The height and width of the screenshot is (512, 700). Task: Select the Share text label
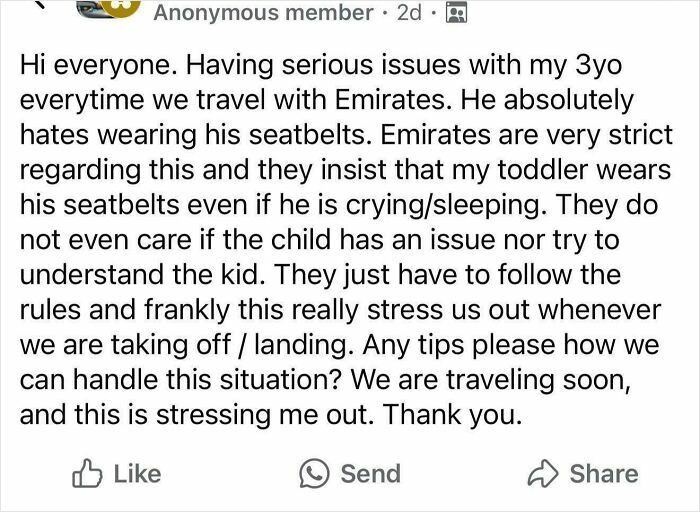pos(602,473)
